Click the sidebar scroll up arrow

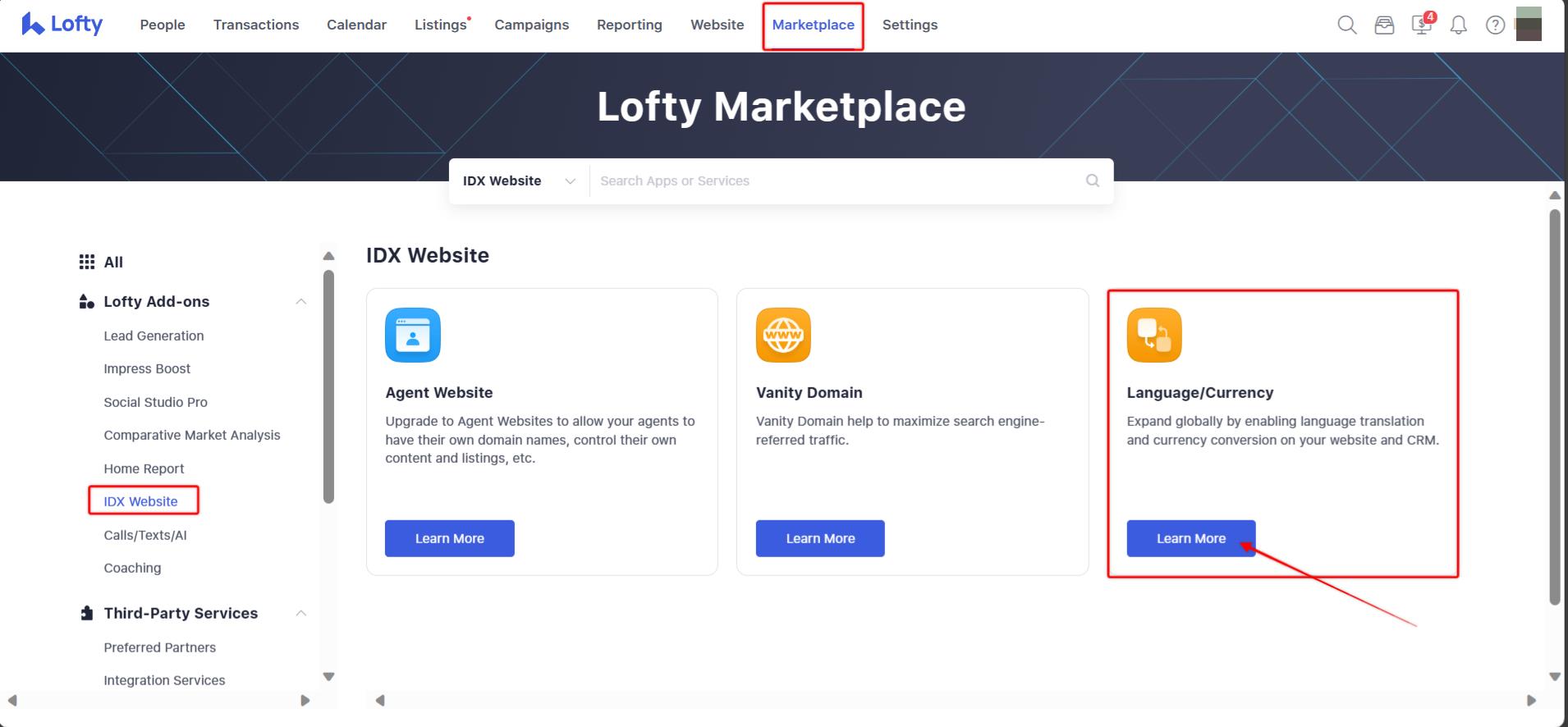pyautogui.click(x=329, y=256)
